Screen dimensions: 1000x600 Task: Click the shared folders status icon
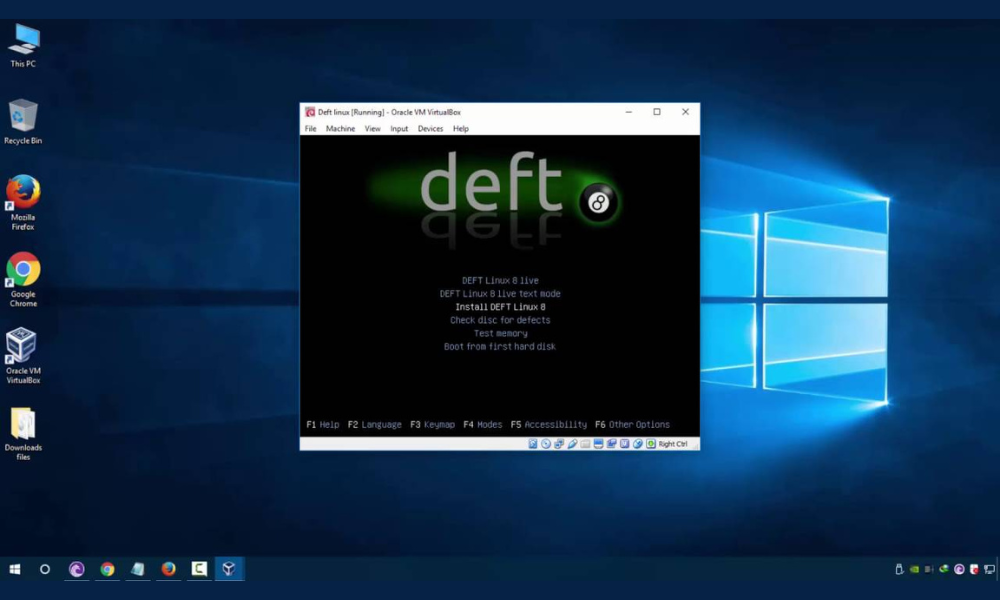[x=585, y=444]
